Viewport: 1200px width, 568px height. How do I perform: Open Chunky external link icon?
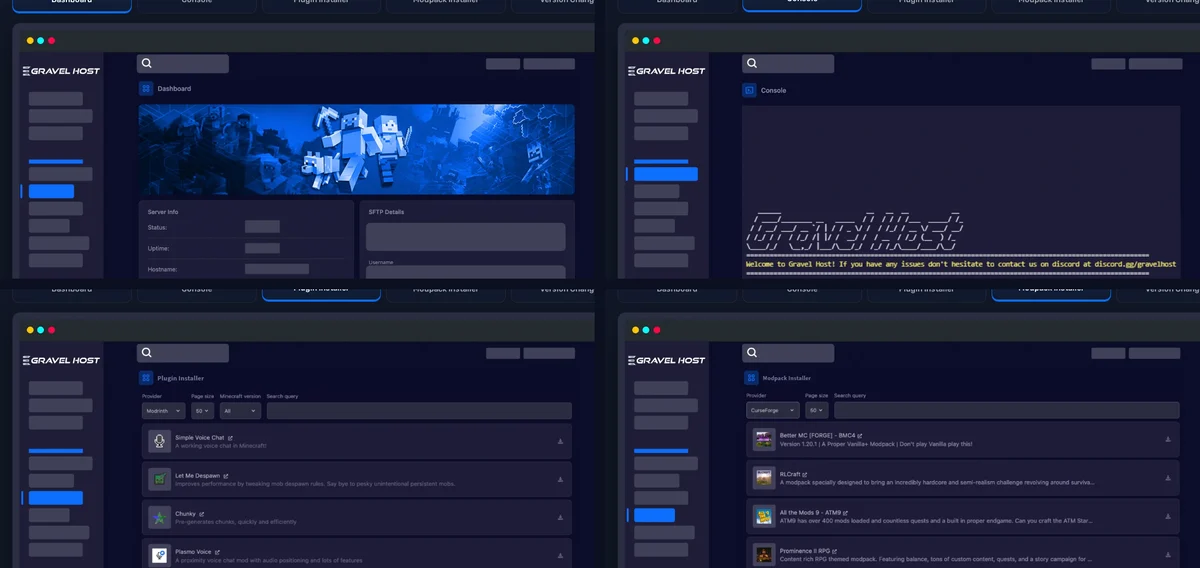pos(203,513)
